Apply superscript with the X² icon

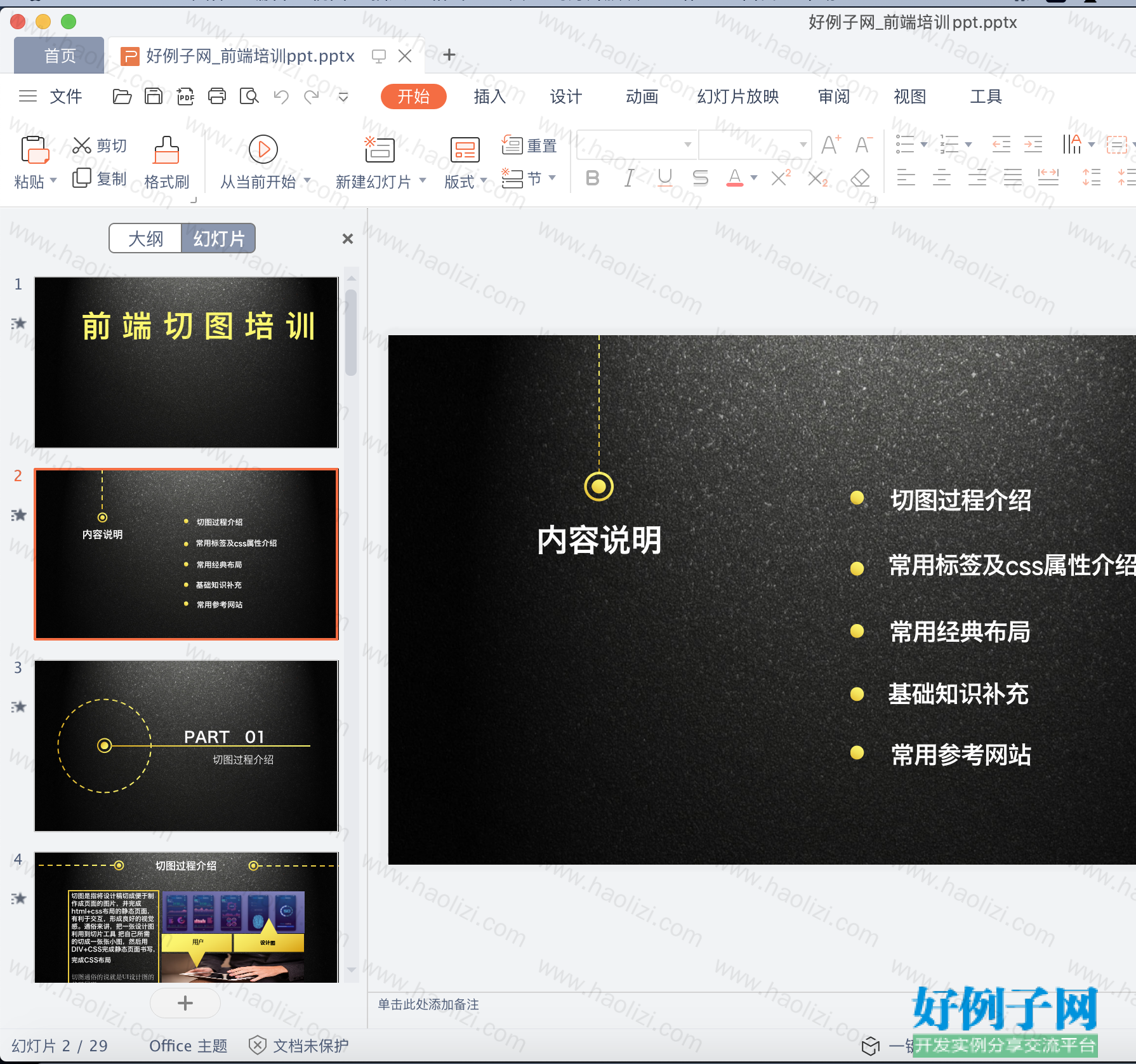click(x=781, y=178)
